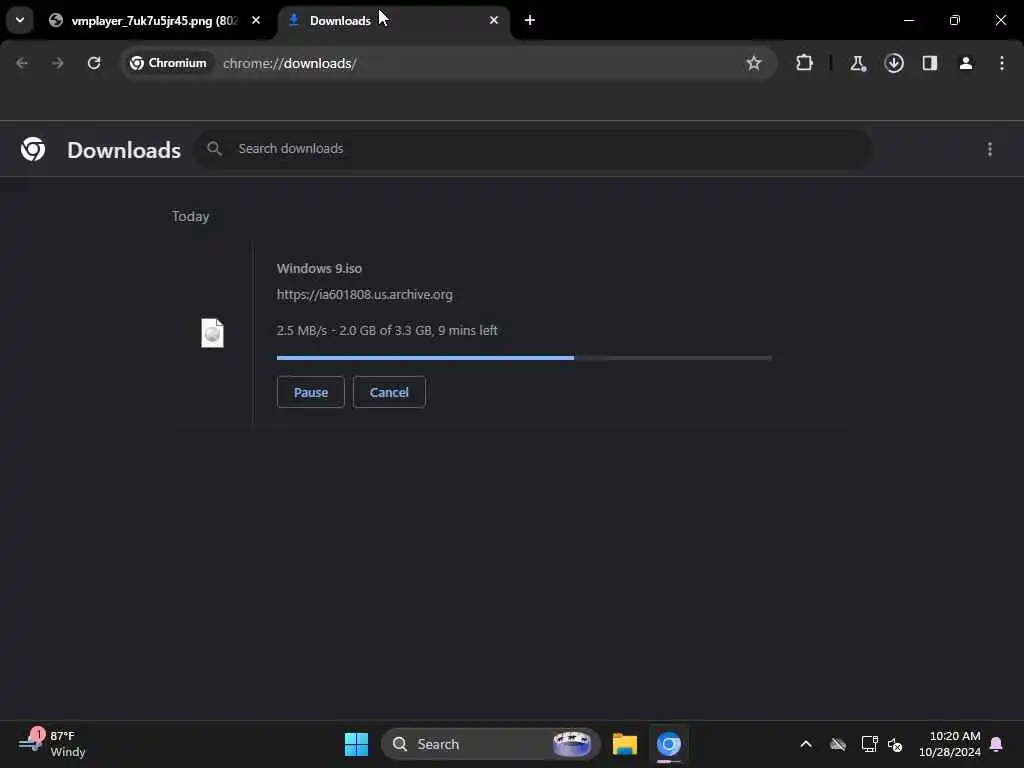This screenshot has width=1024, height=768.
Task: Click the search magnifier icon in downloads
Action: point(214,149)
